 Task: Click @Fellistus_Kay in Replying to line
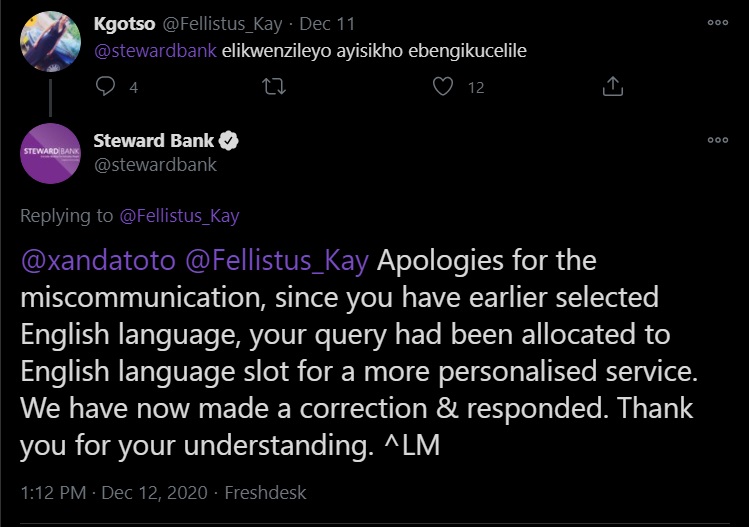tap(179, 215)
